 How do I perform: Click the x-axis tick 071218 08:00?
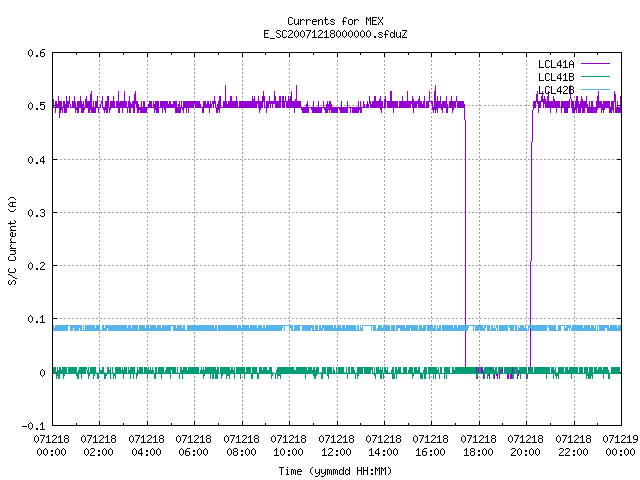click(241, 445)
